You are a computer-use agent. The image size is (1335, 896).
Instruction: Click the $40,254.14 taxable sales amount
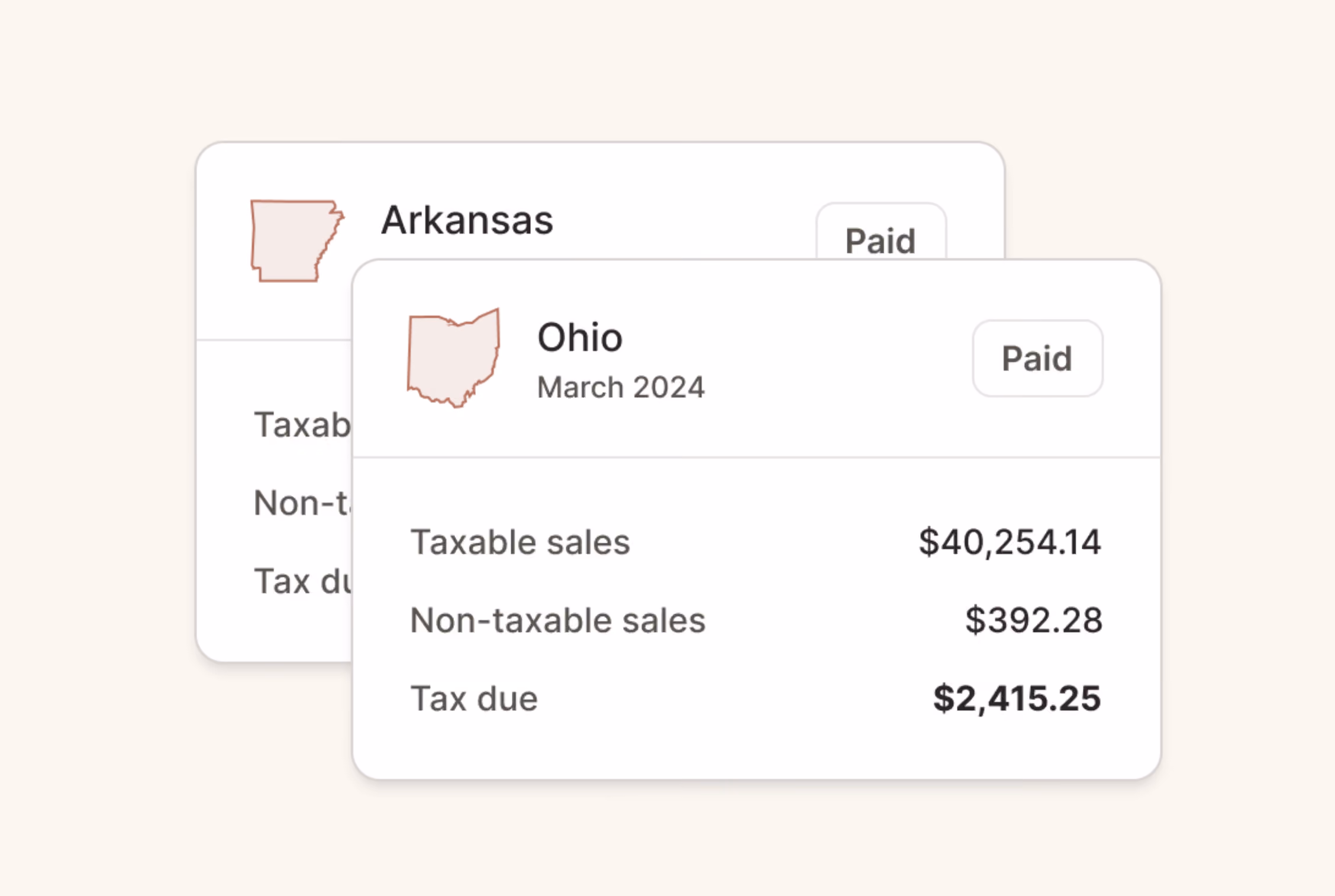pos(1010,542)
